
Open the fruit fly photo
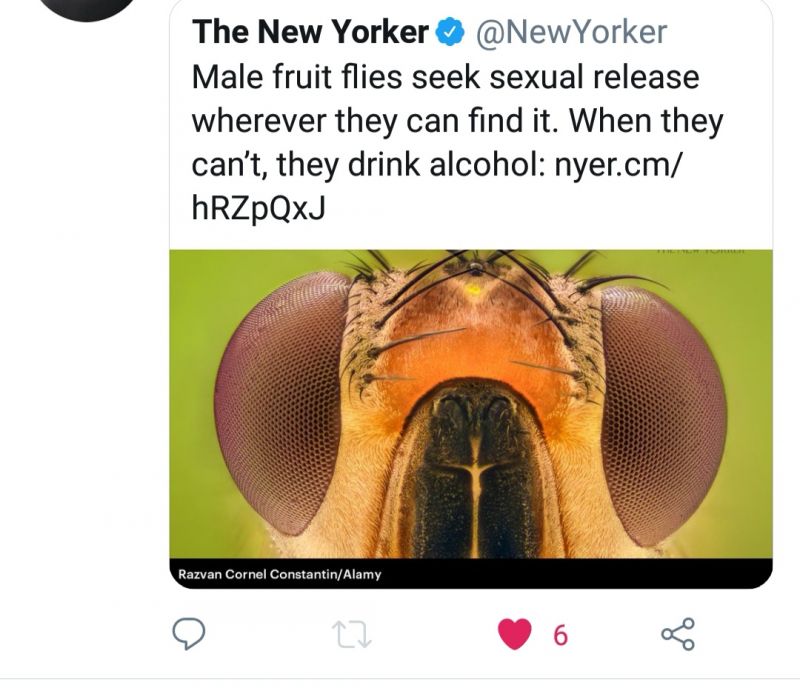pyautogui.click(x=471, y=404)
